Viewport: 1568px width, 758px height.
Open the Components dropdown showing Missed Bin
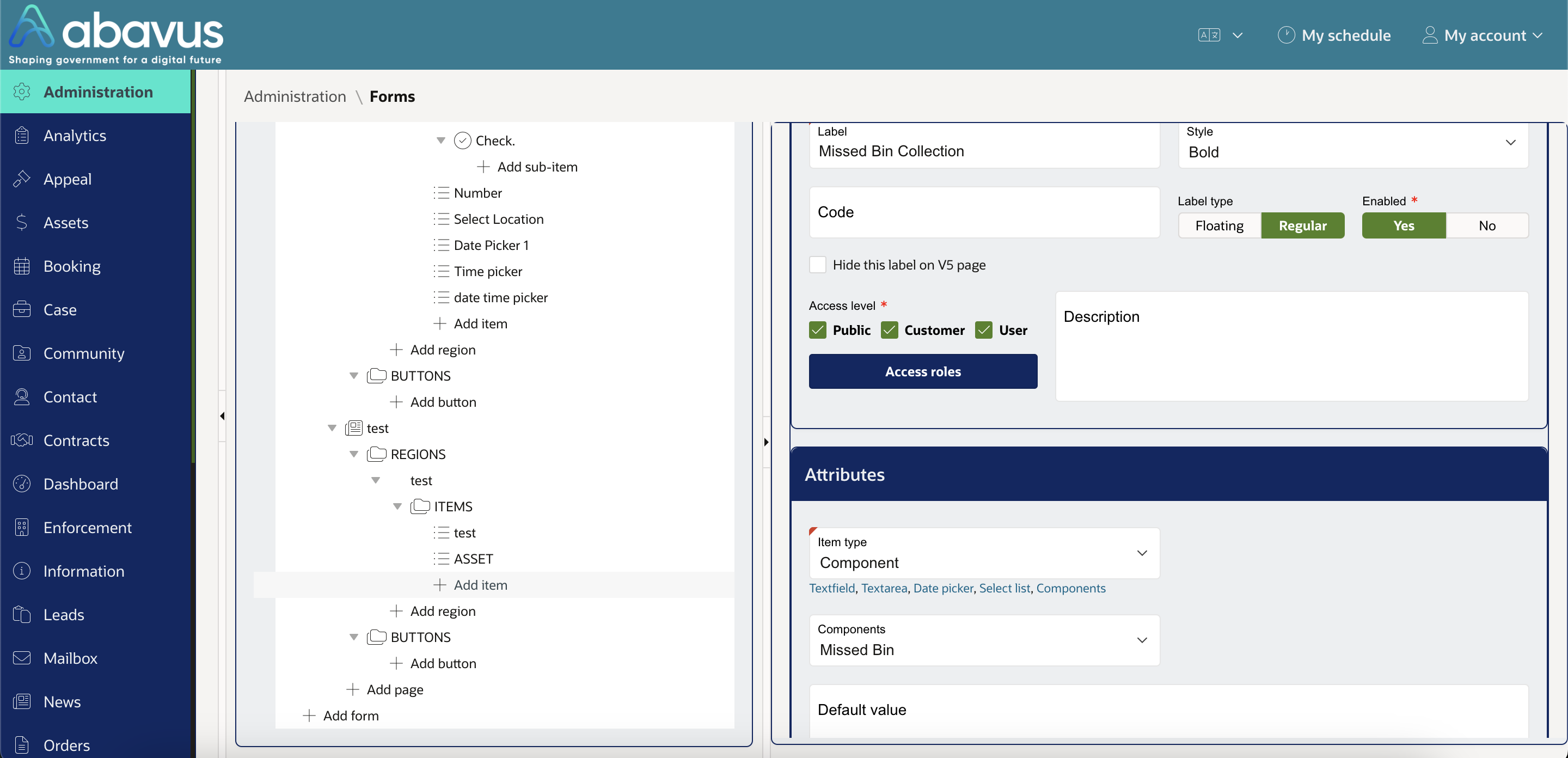click(x=984, y=640)
